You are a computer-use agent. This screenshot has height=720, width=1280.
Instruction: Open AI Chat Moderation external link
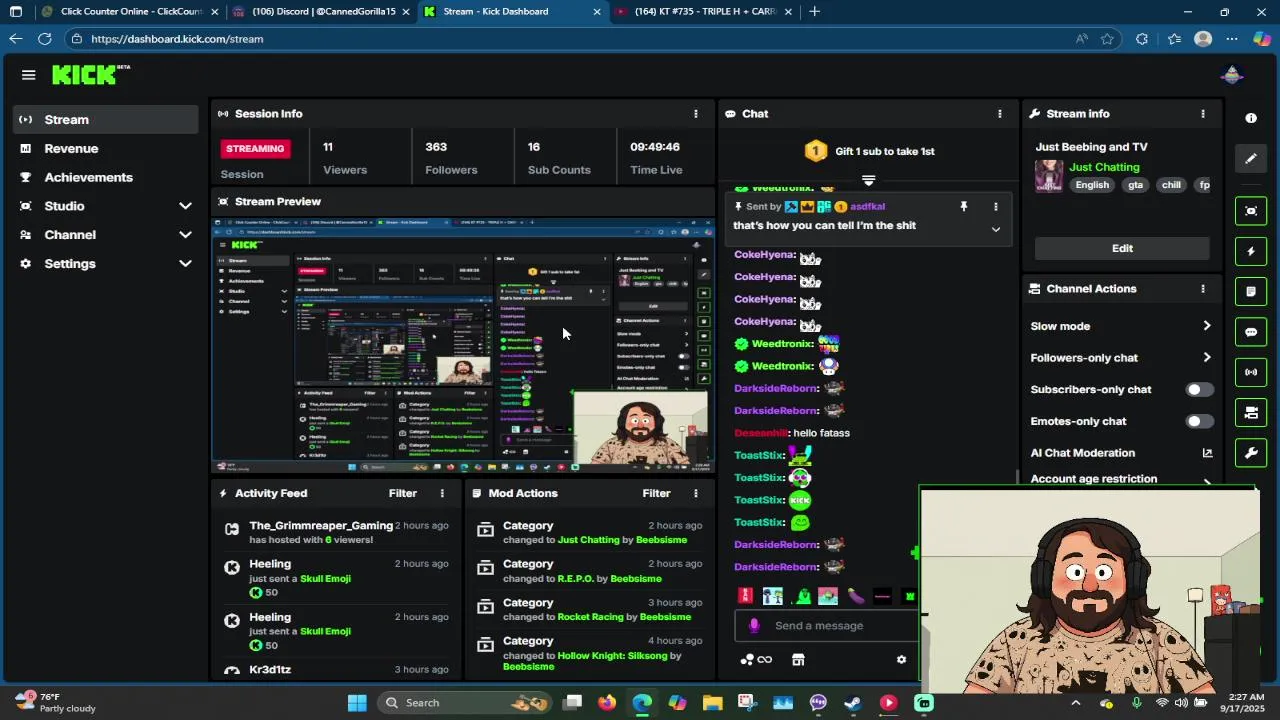[1207, 453]
